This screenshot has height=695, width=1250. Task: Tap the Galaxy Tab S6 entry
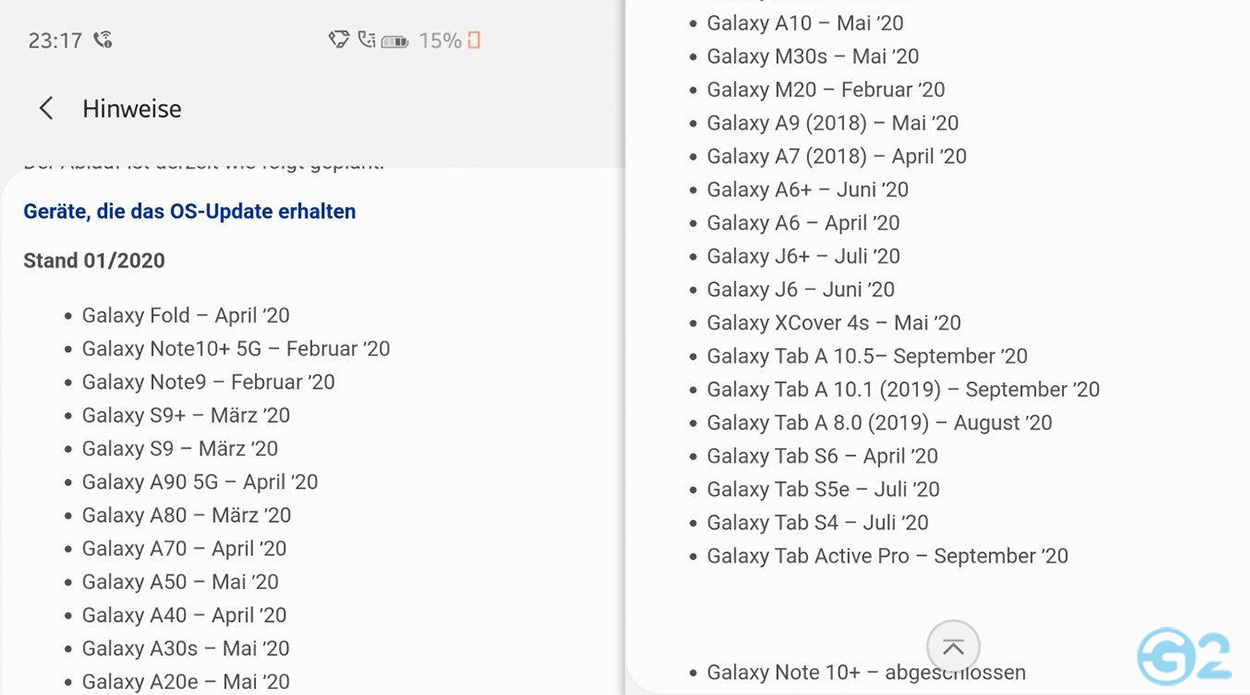(x=822, y=456)
